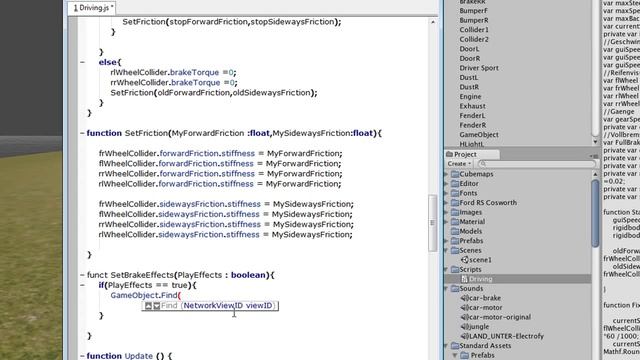Expand the Ford RS Cosworth folder arrow
Screen dimensions: 640x360
click(447, 203)
